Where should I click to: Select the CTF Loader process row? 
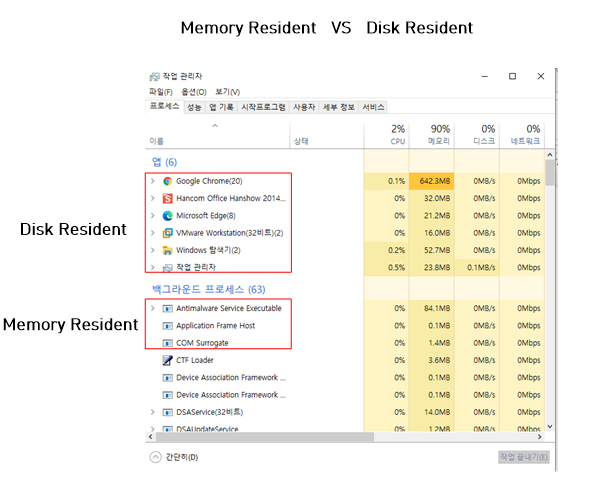pos(345,360)
